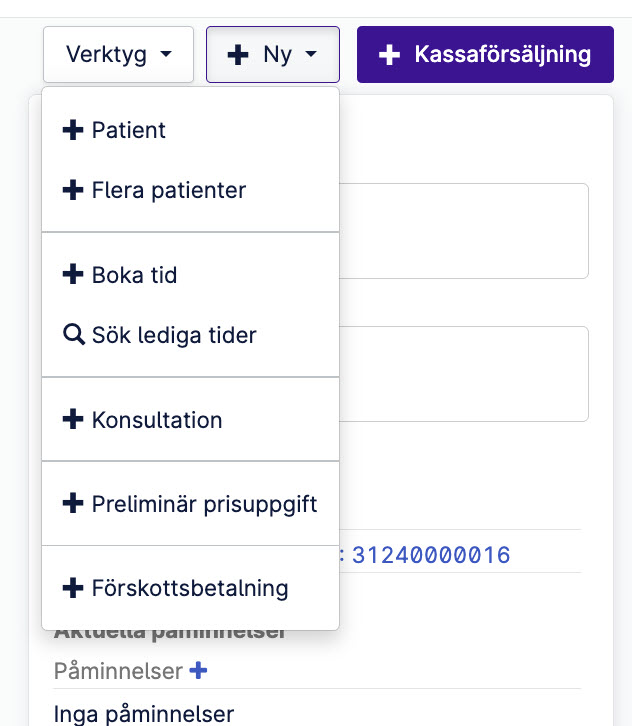The height and width of the screenshot is (726, 632).
Task: Select Patient from the Ny menu
Action: [190, 130]
